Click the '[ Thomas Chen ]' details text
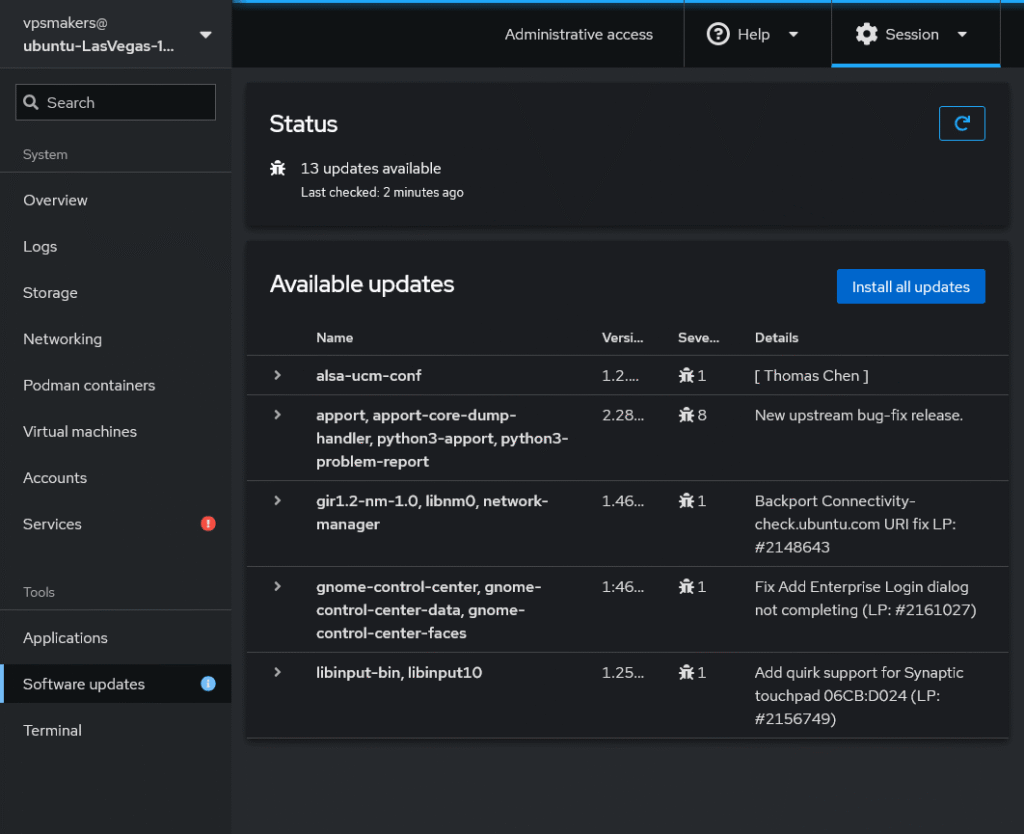This screenshot has width=1024, height=834. (811, 376)
